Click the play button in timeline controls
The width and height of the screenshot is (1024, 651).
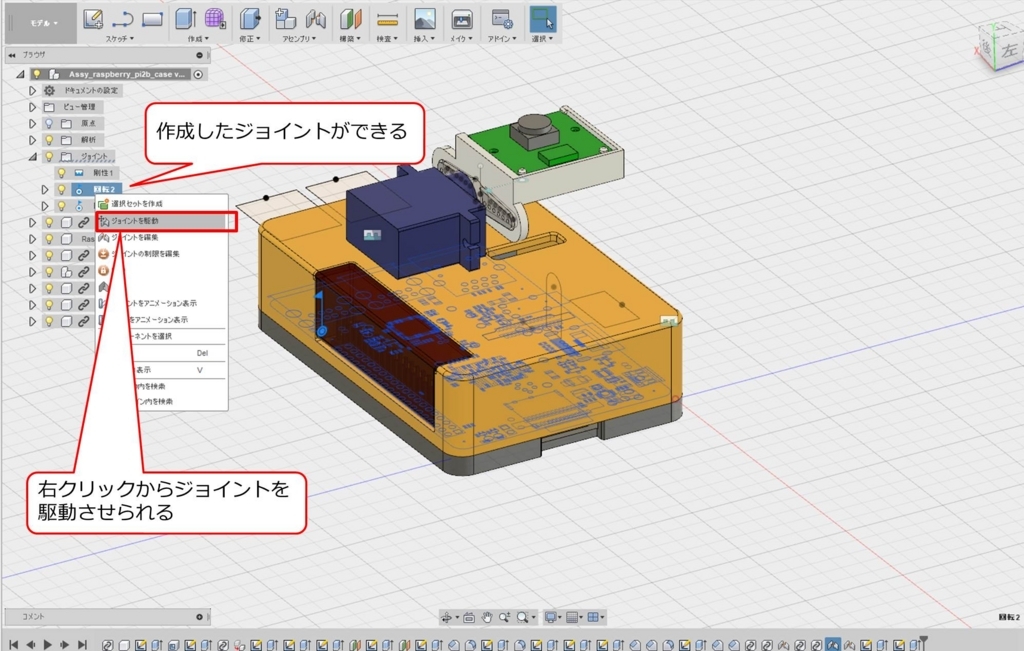tap(48, 644)
